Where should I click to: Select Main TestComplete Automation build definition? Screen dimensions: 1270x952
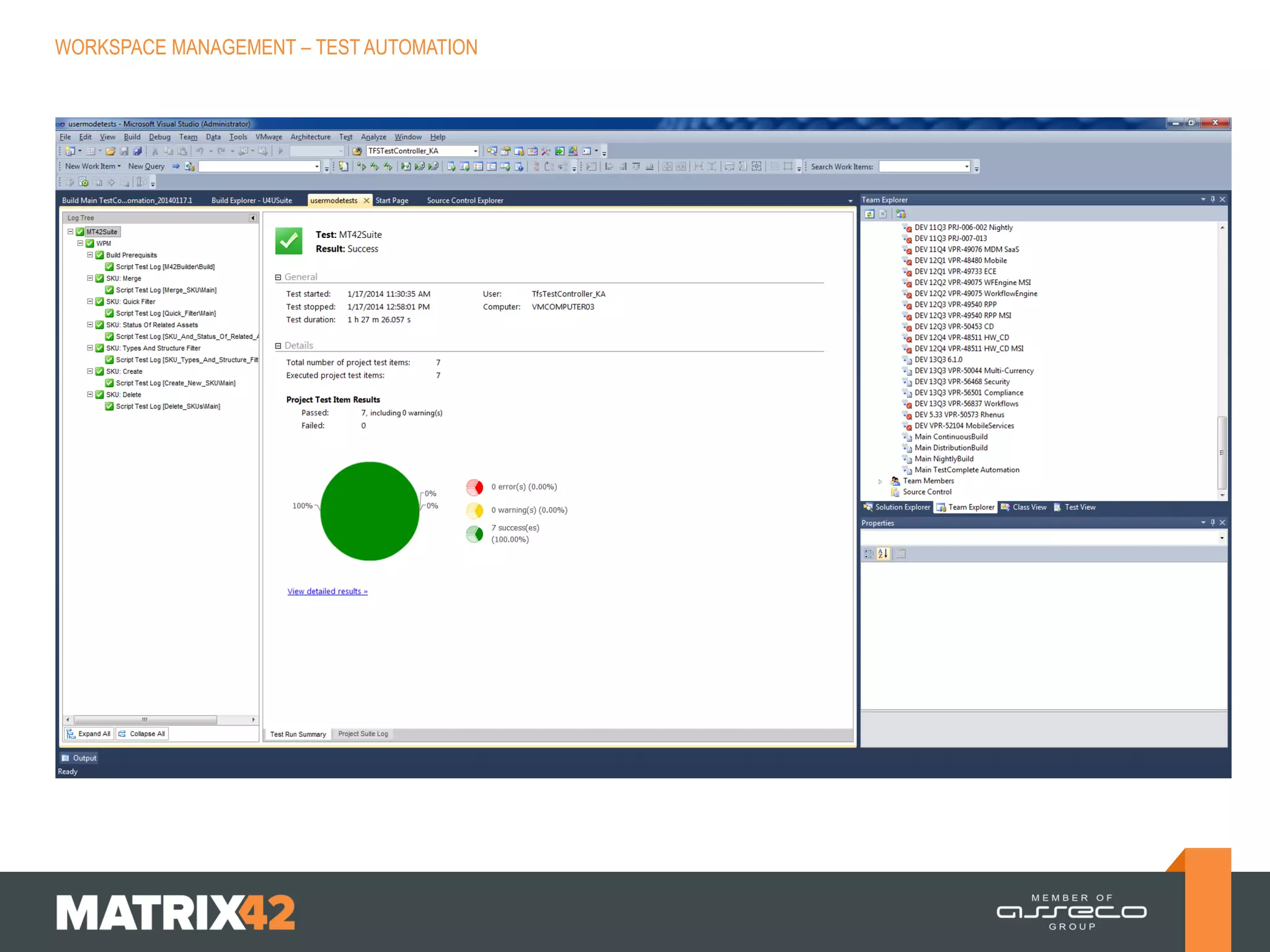click(x=967, y=470)
